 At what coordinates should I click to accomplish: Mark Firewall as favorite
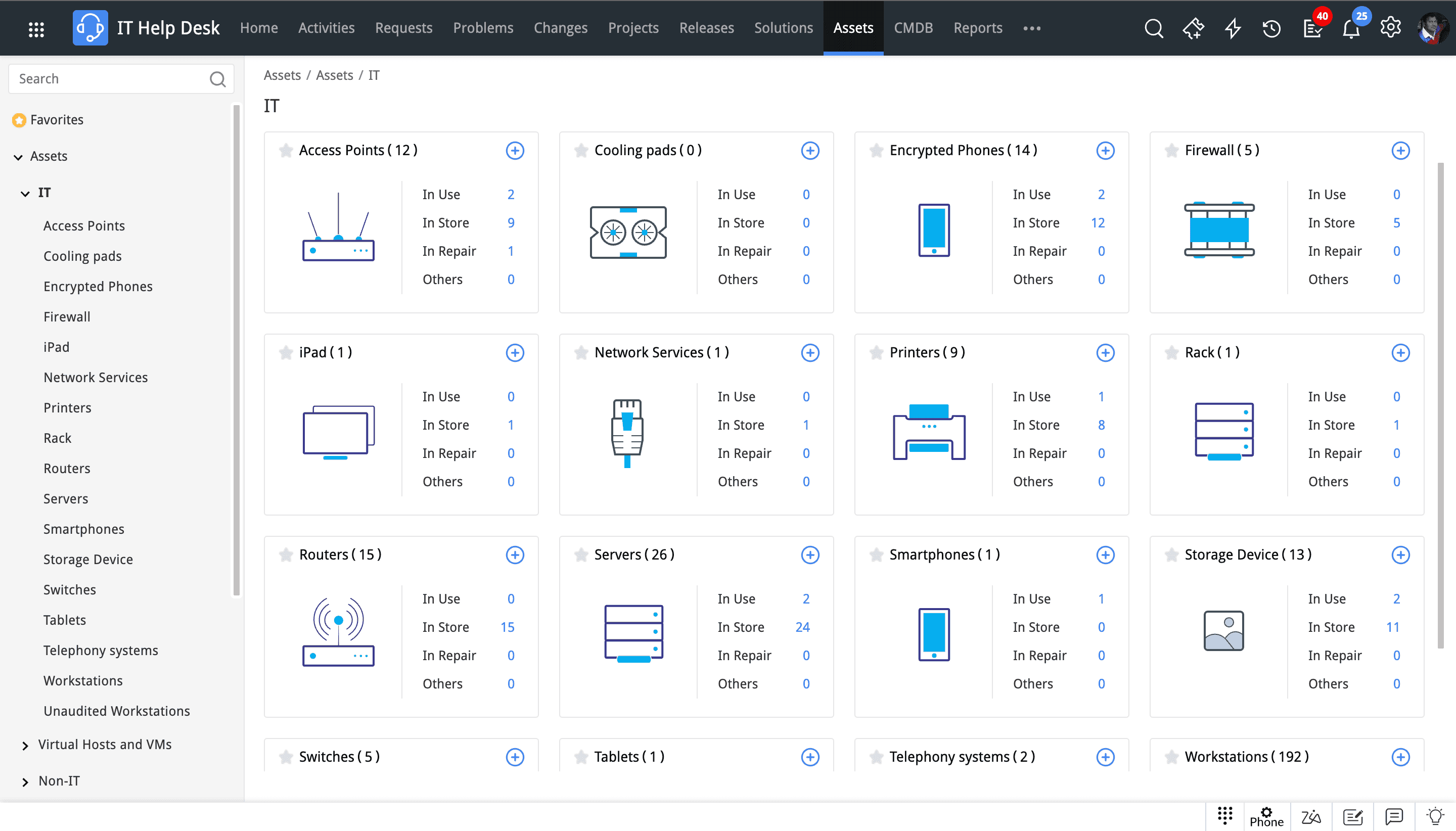1171,151
